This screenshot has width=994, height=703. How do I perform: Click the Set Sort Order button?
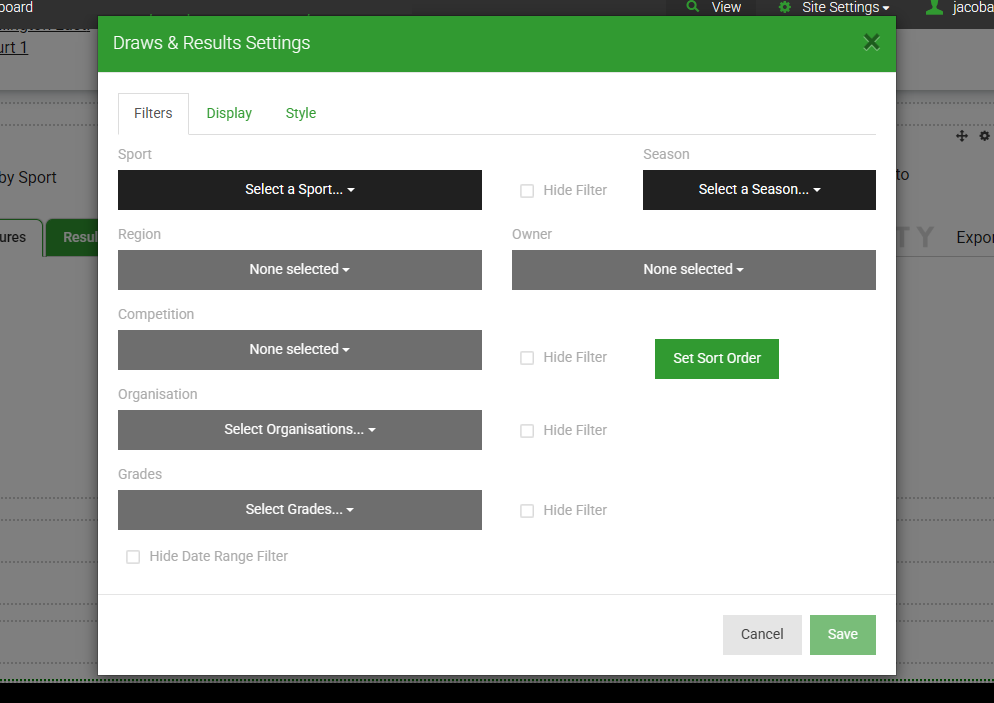717,359
